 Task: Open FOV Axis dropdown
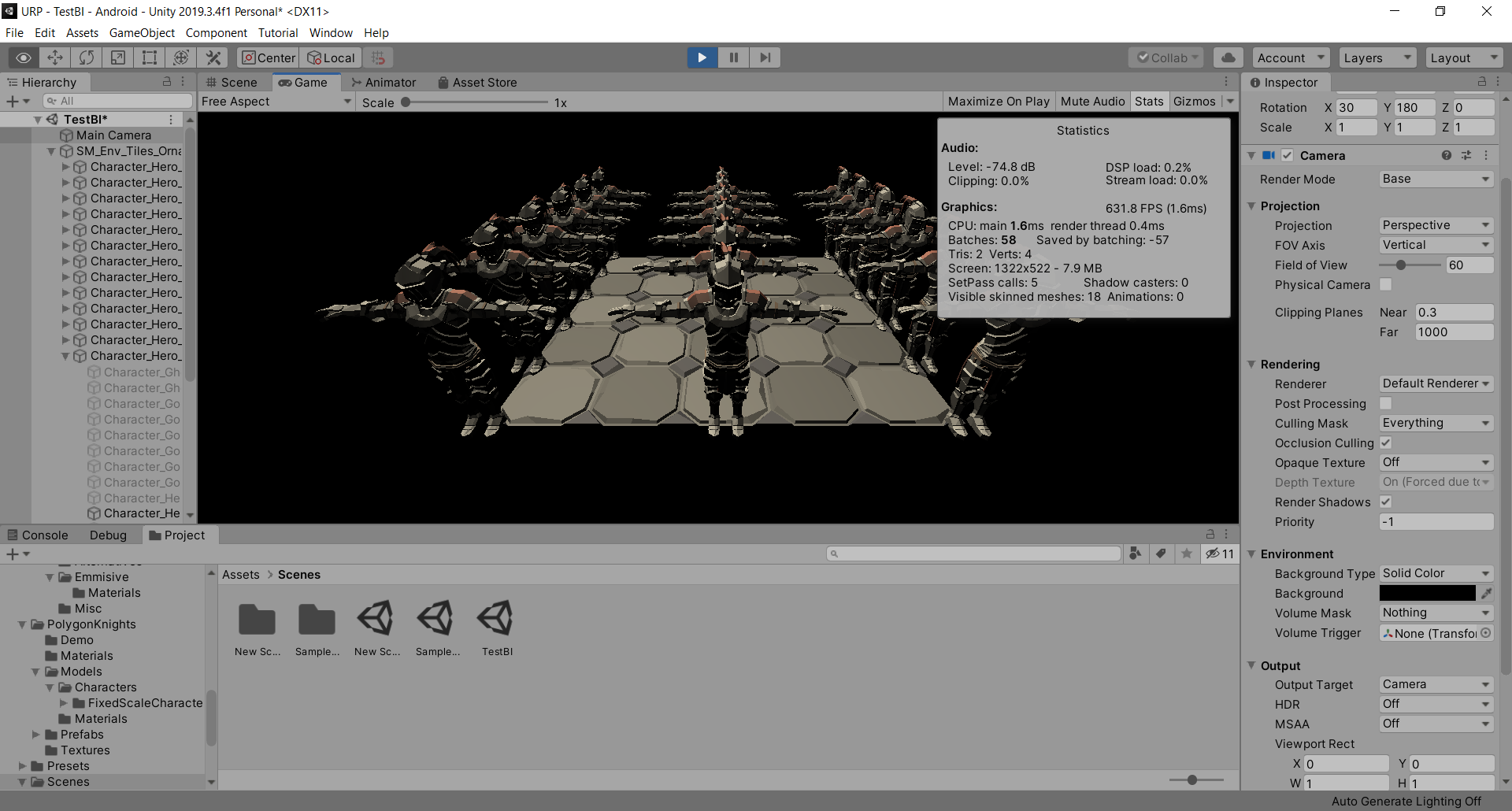tap(1436, 245)
